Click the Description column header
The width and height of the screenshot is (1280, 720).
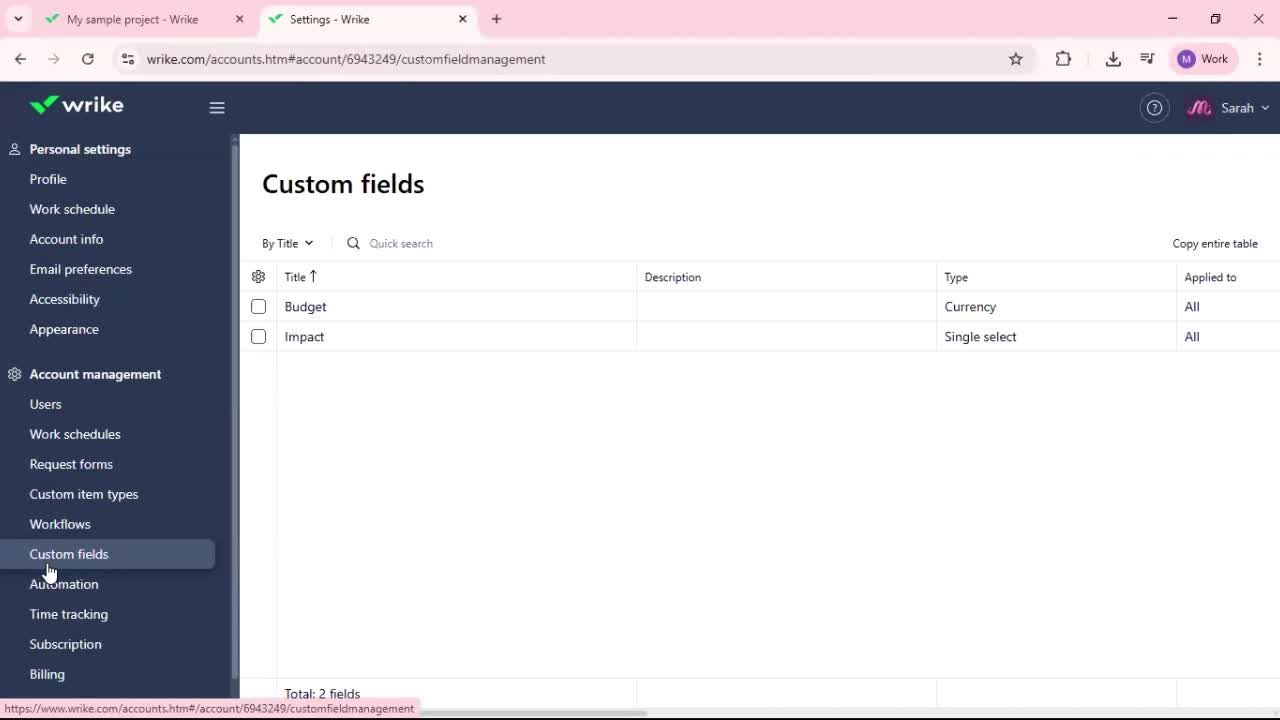point(673,277)
